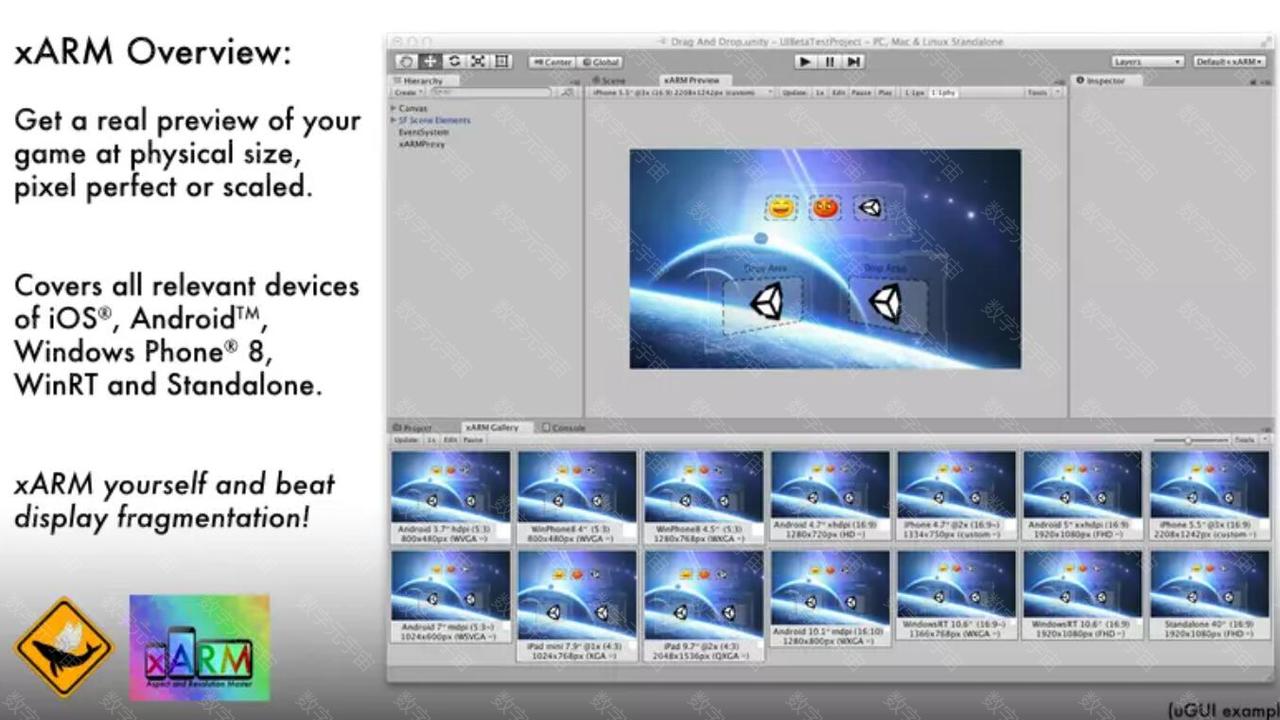Toggle Edit in the xARM Preview toolbar
Viewport: 1280px width, 720px height.
tap(839, 92)
